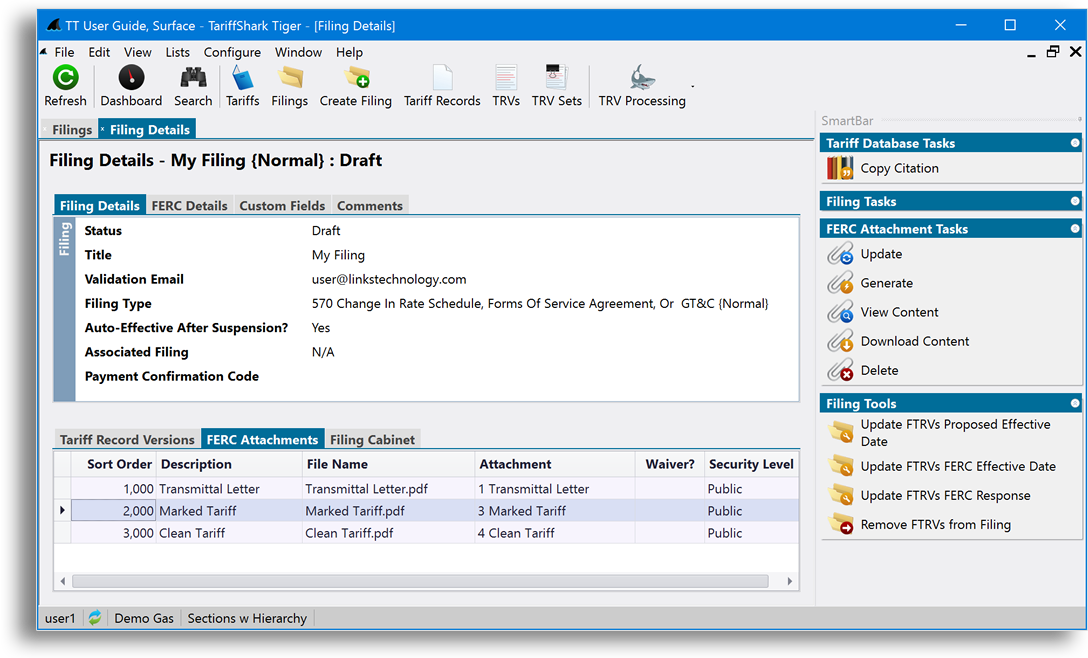Open TRV Sets from the toolbar
This screenshot has height=658, width=1088.
point(556,78)
